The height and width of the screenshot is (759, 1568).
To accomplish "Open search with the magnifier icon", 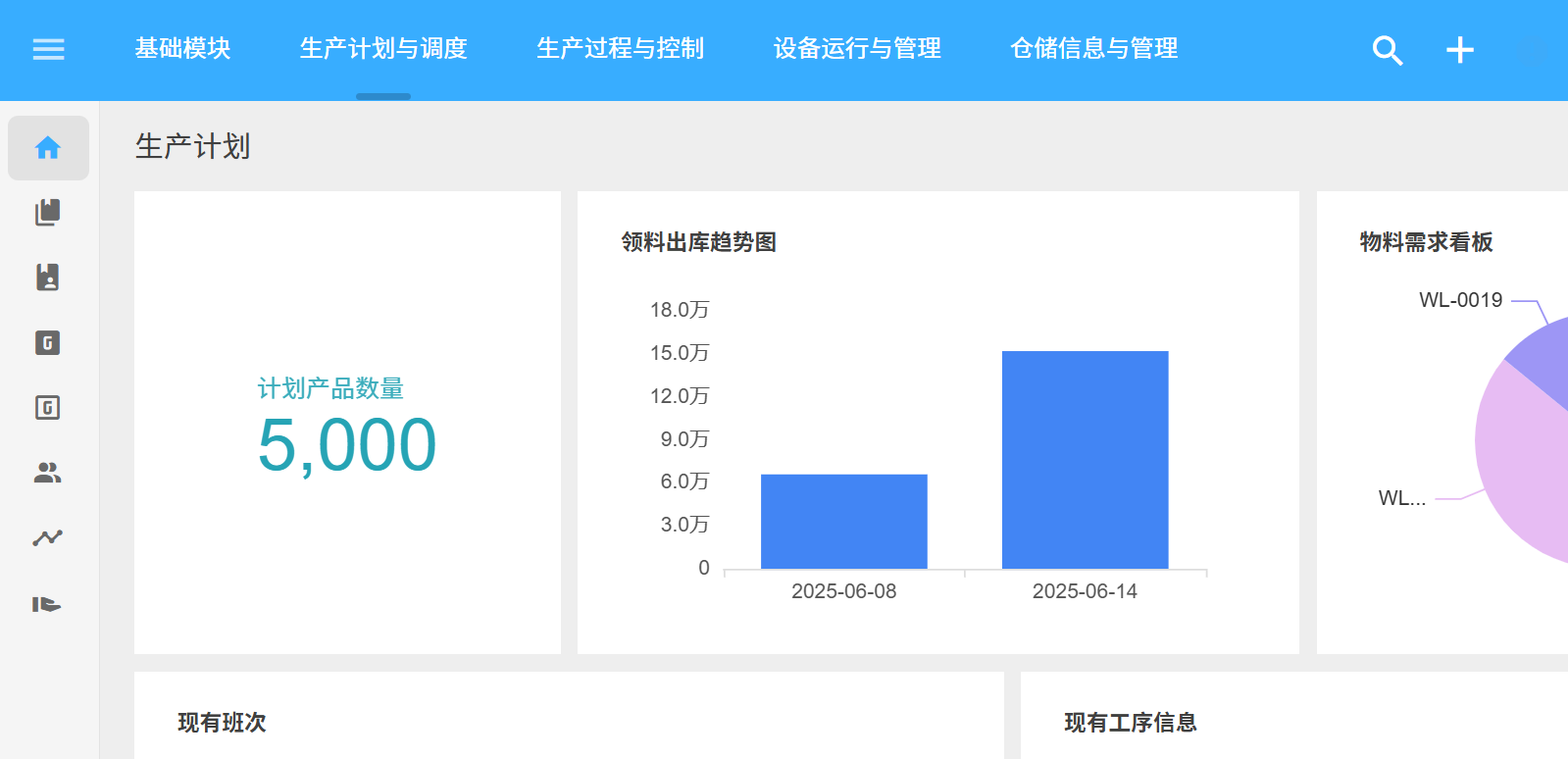I will coord(1387,50).
